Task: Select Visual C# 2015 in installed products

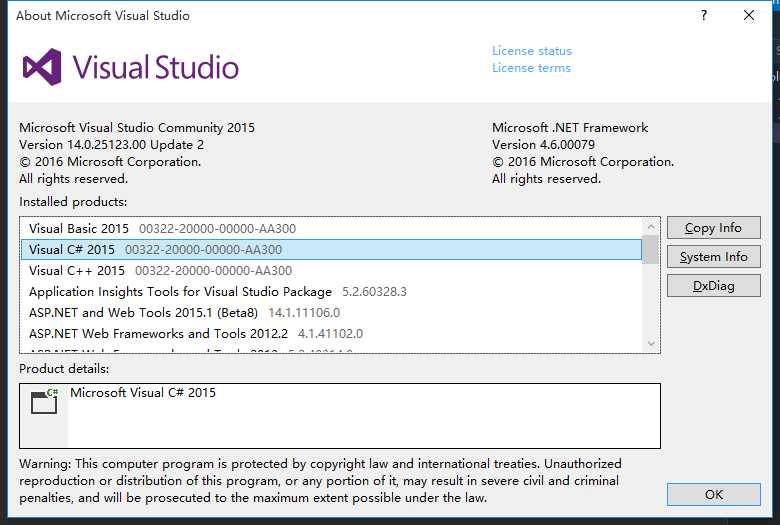Action: 331,249
